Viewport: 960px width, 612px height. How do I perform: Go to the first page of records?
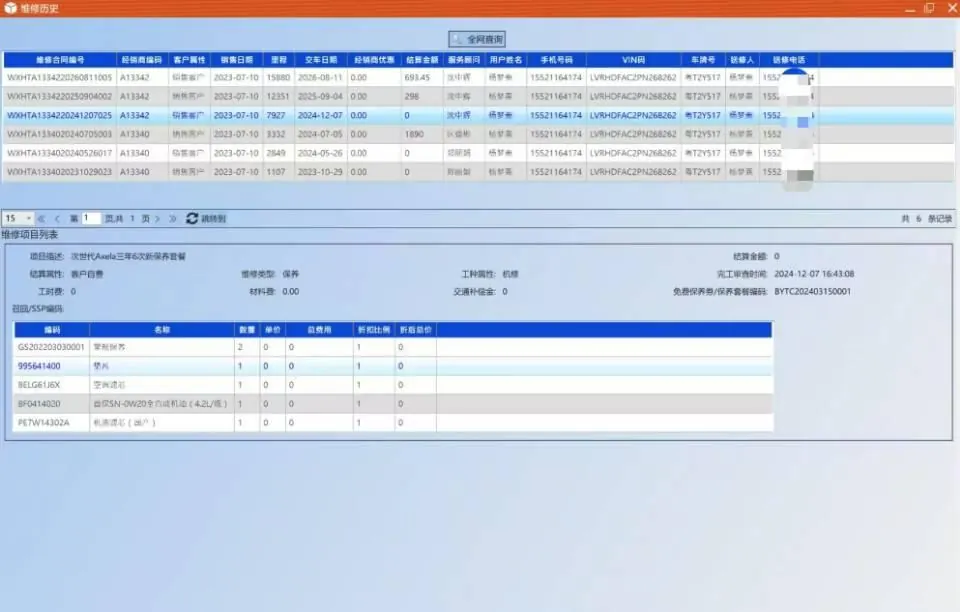[x=42, y=218]
